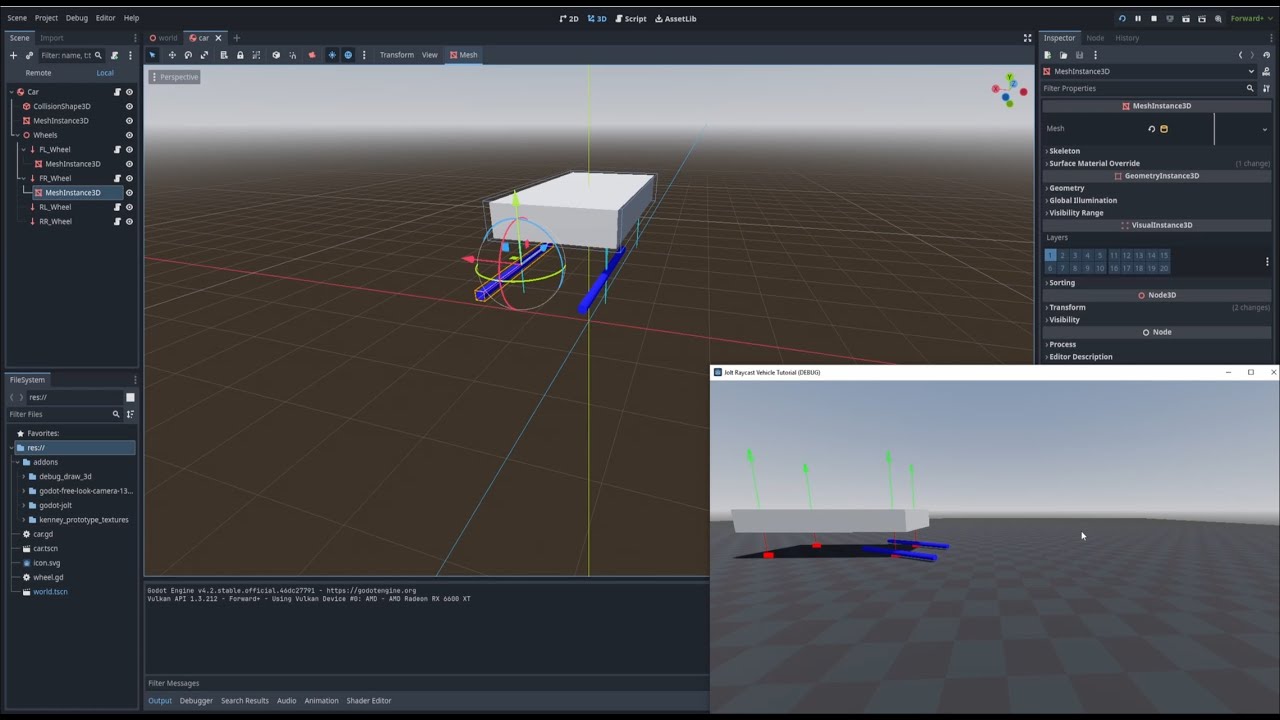Open the Editor menu

105,18
